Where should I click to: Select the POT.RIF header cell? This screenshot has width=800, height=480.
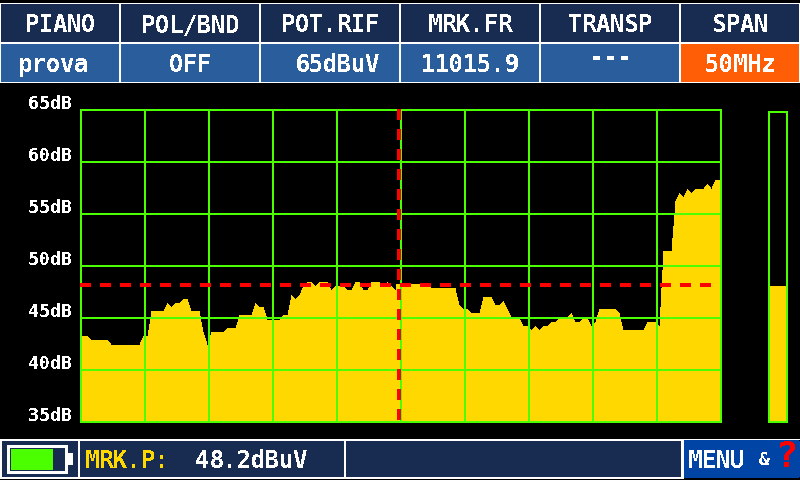[330, 23]
